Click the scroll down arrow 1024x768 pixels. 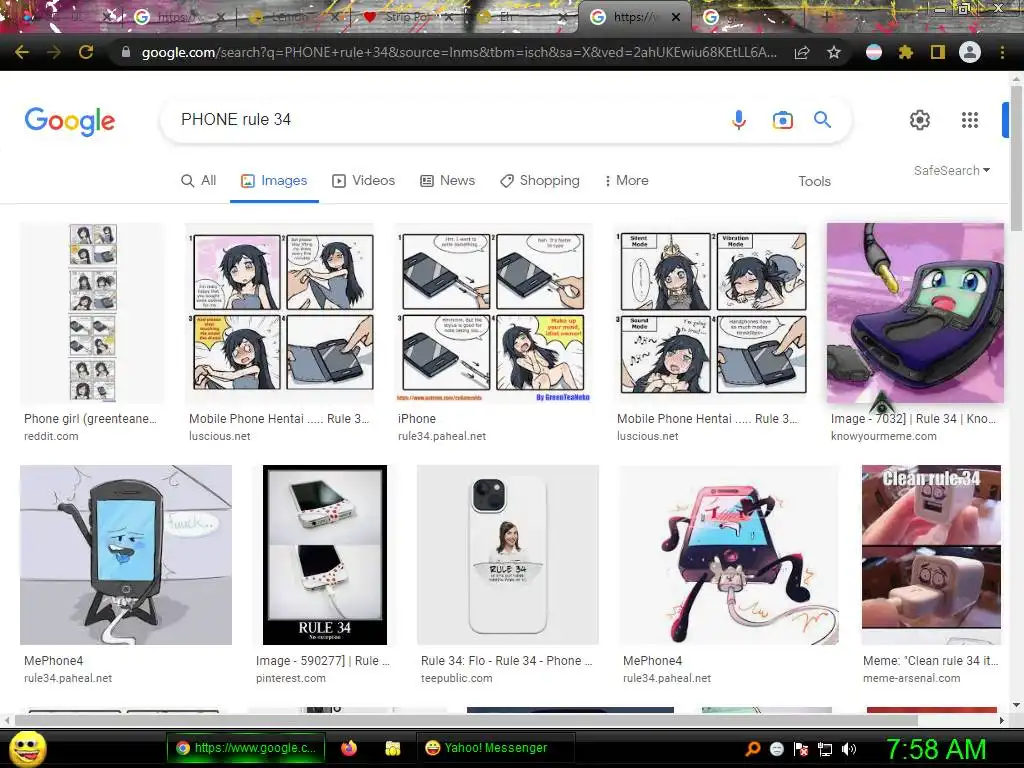coord(1016,705)
